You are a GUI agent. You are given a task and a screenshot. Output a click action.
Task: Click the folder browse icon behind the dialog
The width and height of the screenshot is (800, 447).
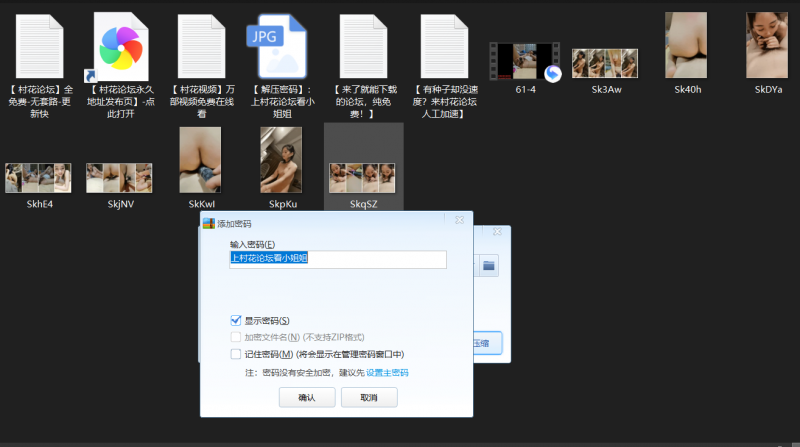pos(489,266)
